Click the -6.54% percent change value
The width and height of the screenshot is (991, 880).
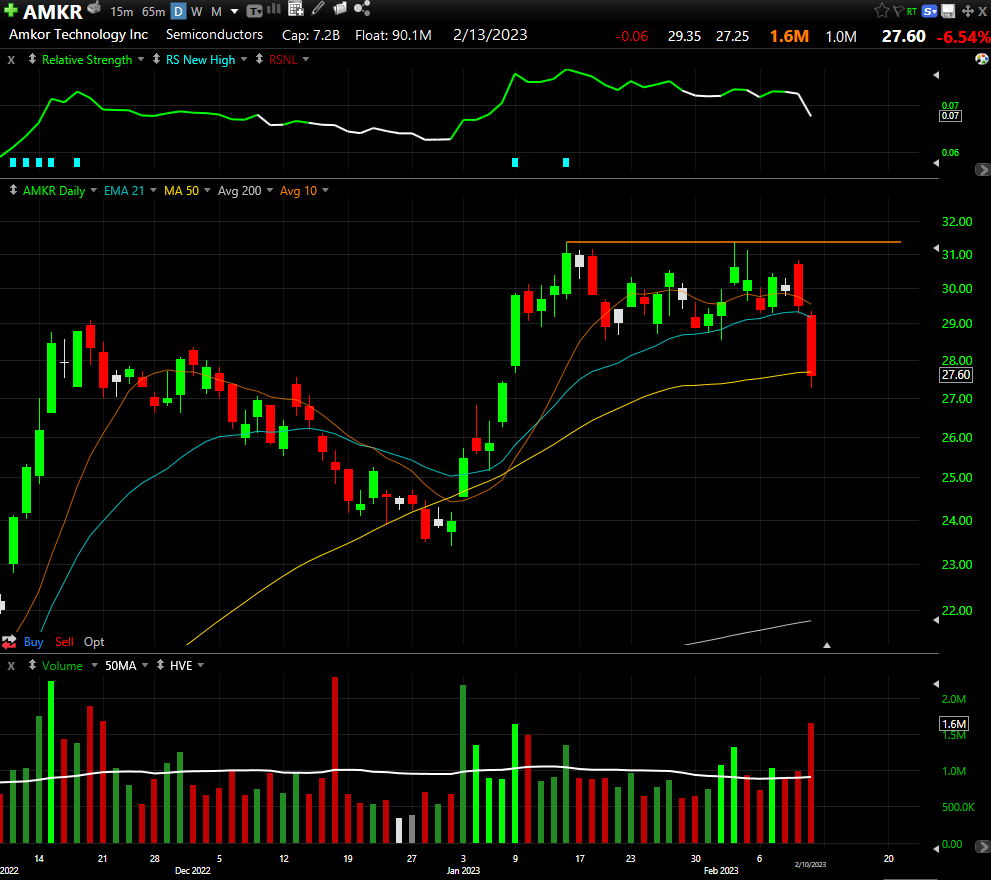[x=963, y=37]
